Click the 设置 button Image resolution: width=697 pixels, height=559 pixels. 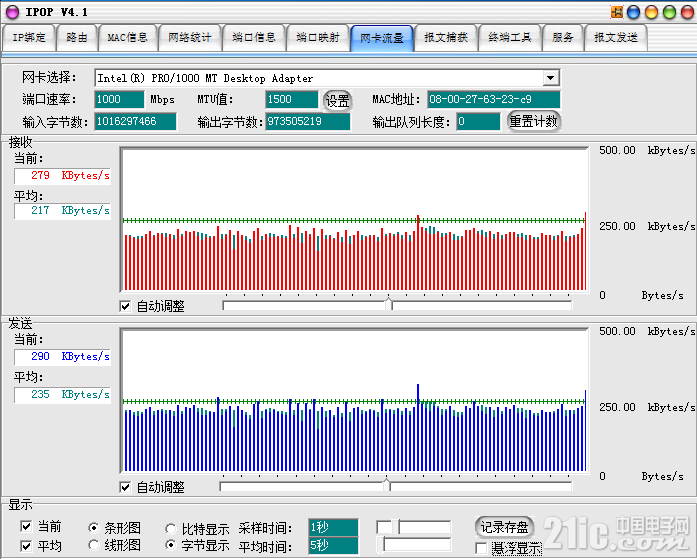coord(338,100)
